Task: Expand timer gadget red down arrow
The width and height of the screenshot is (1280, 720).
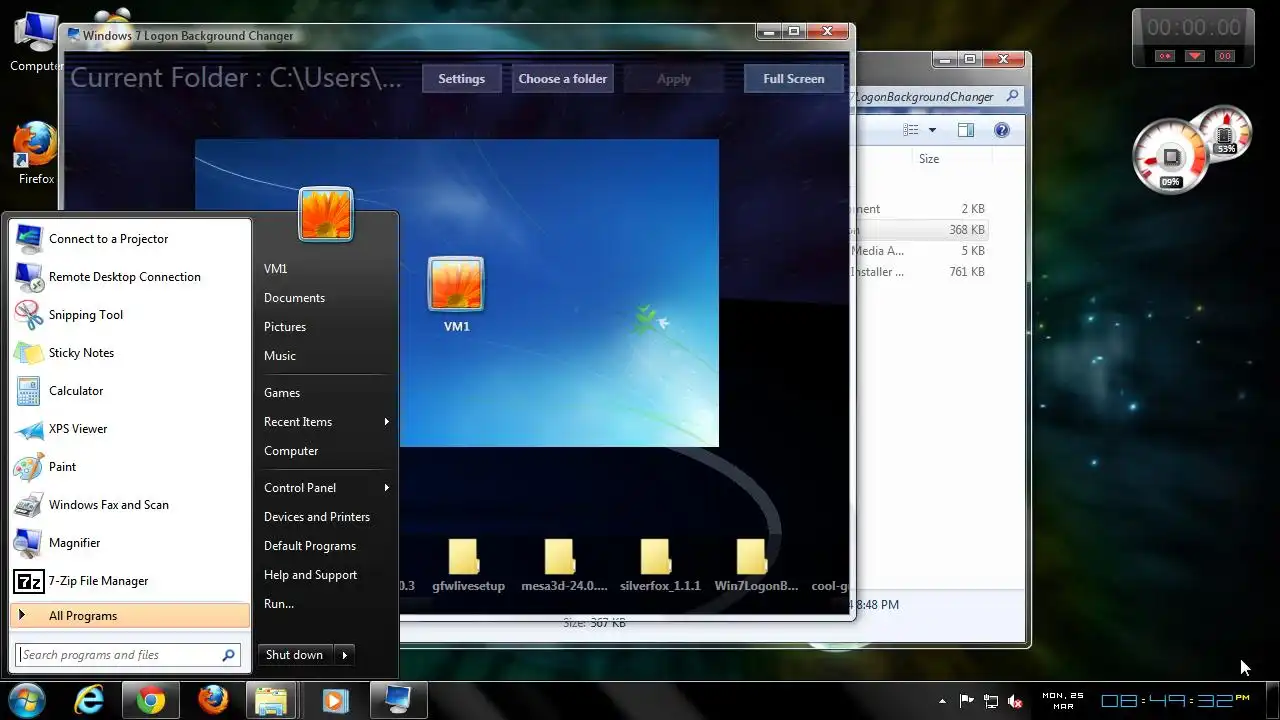Action: 1194,56
